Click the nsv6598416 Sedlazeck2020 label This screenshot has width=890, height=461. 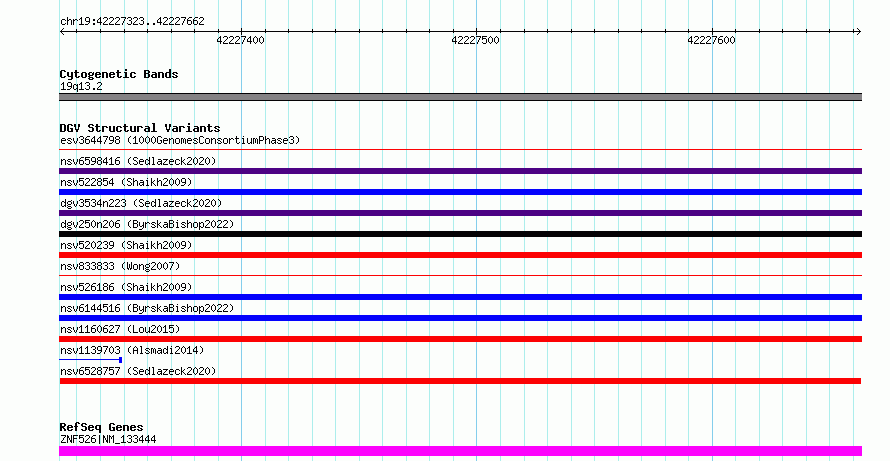pyautogui.click(x=138, y=161)
